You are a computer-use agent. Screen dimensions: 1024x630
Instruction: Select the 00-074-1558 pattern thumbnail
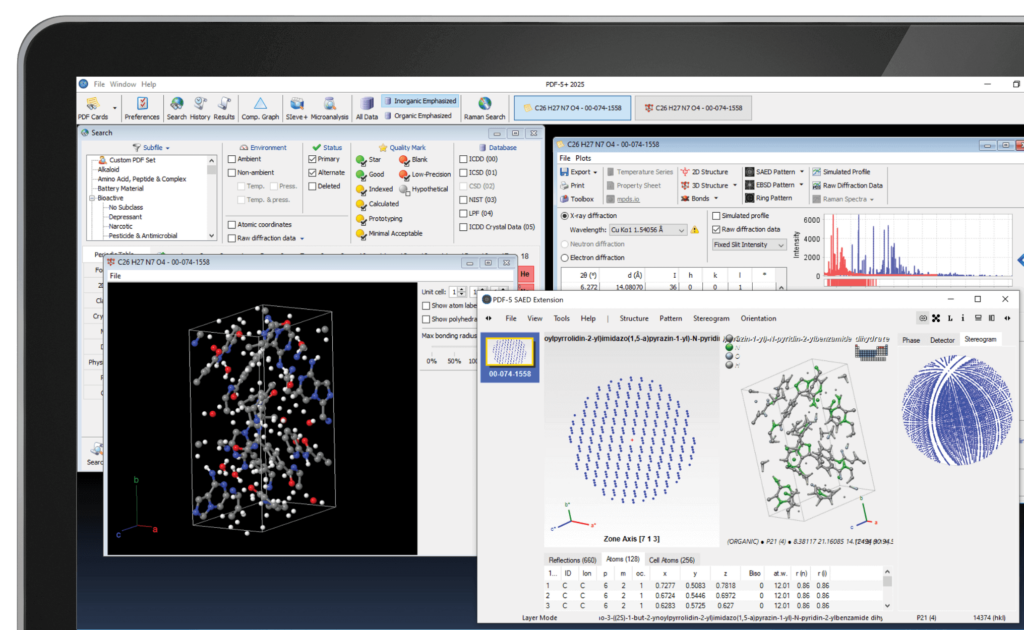pyautogui.click(x=510, y=358)
